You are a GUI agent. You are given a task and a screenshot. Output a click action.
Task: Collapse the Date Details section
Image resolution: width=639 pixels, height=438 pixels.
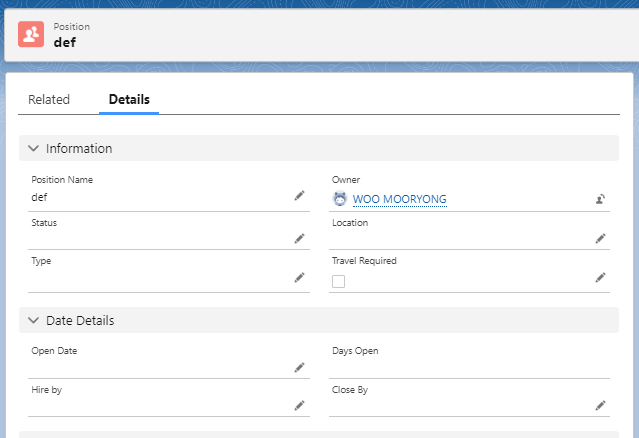34,321
